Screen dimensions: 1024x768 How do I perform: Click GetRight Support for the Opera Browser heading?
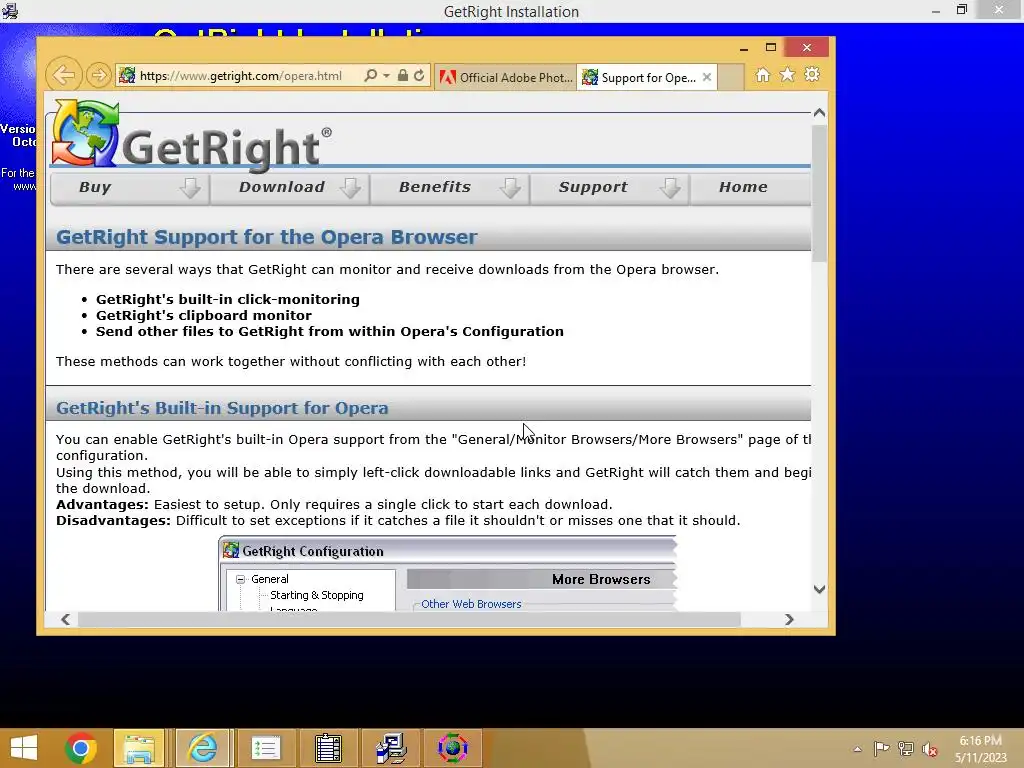(x=266, y=237)
